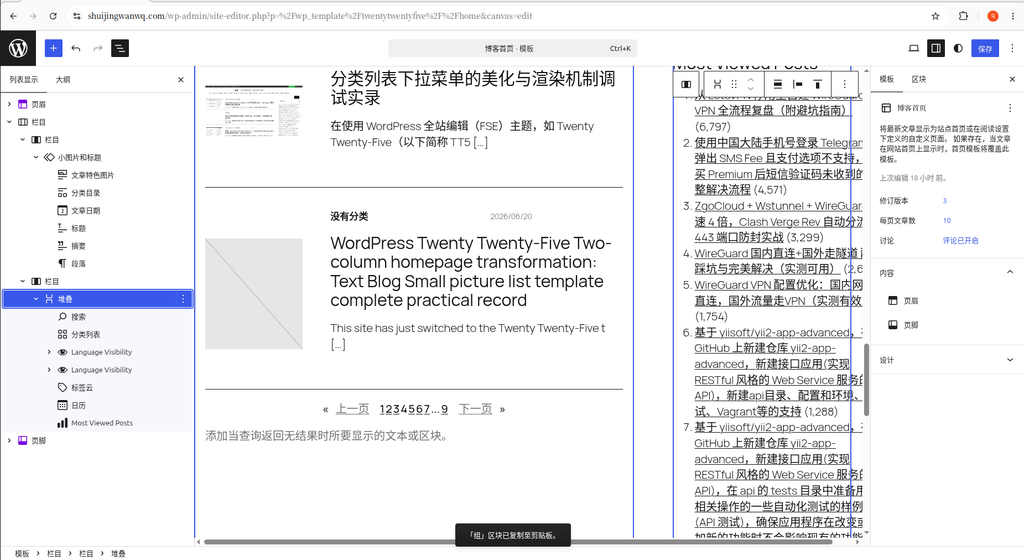This screenshot has width=1024, height=560.
Task: Collapse the 小图片和标题 query item
Action: [x=36, y=157]
